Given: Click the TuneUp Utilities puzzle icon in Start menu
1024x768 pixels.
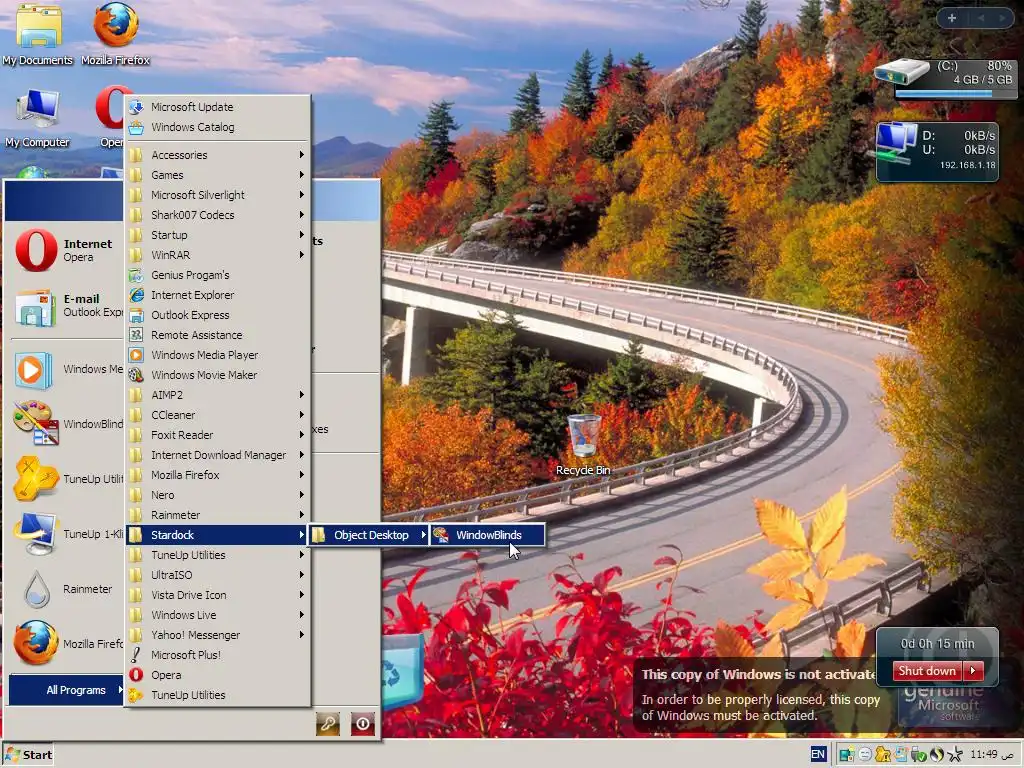Looking at the screenshot, I should point(36,479).
